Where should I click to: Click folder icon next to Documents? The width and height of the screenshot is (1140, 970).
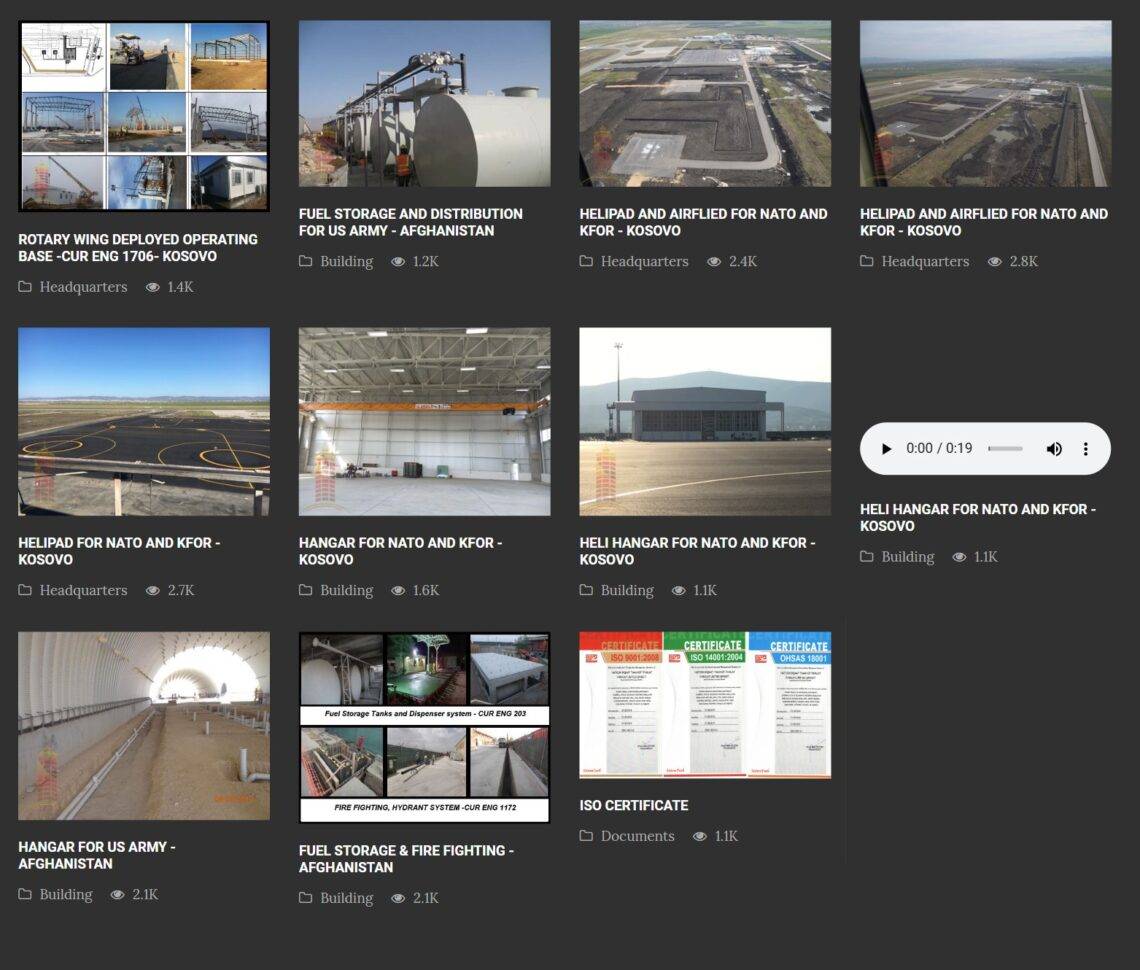click(x=587, y=836)
